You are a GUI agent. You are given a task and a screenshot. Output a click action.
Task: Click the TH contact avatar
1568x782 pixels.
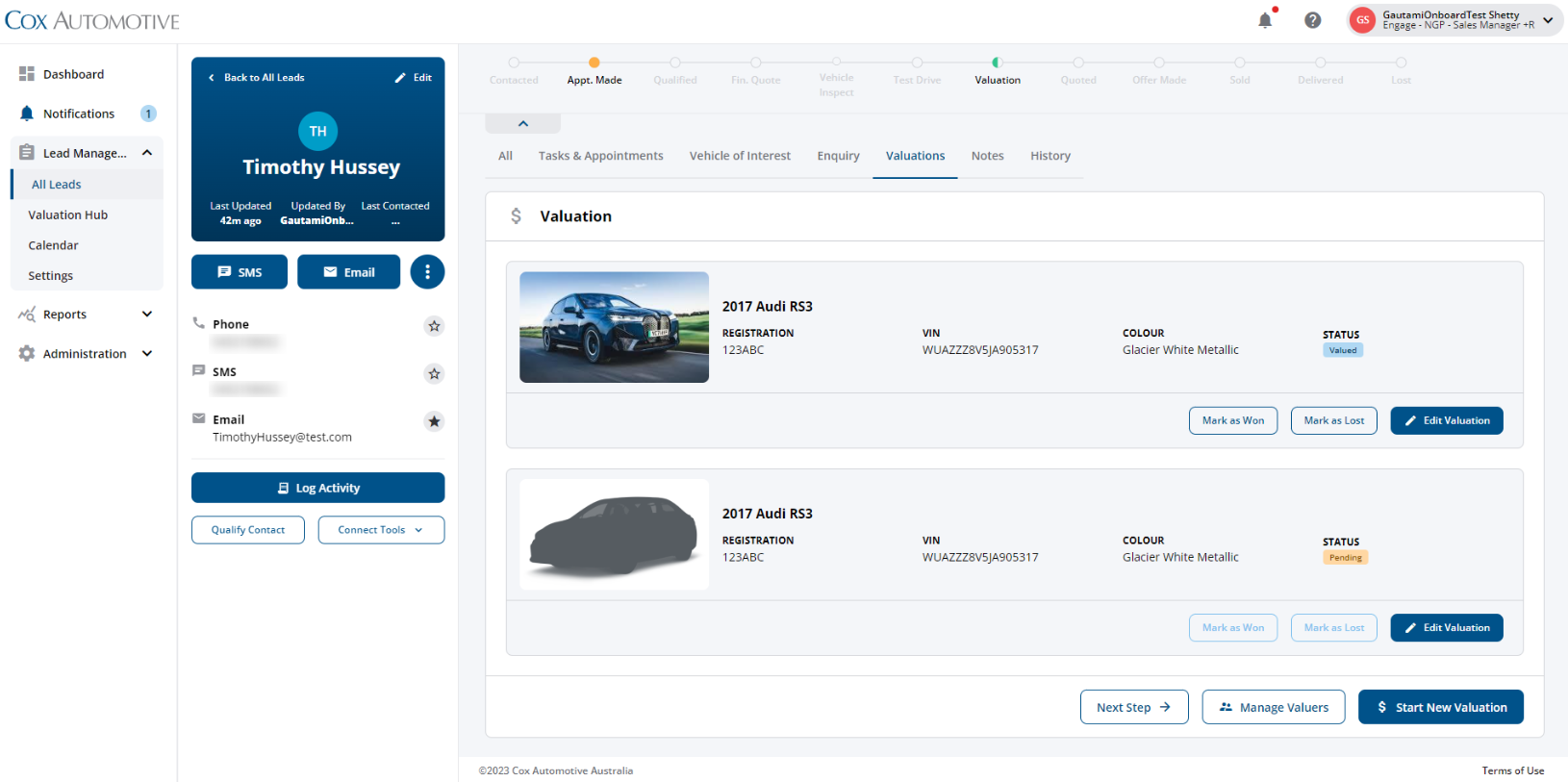(317, 132)
